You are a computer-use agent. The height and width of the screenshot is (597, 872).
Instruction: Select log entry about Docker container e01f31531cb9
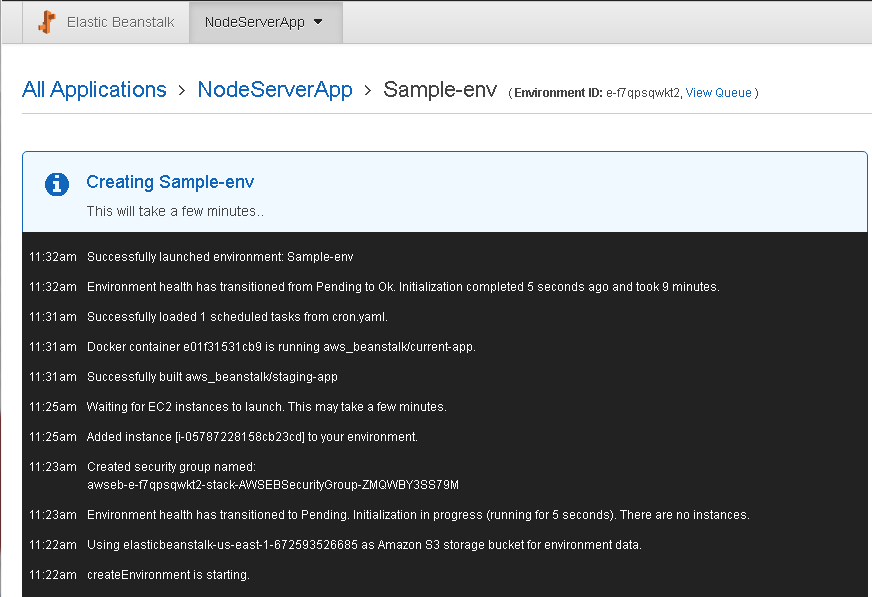point(281,347)
